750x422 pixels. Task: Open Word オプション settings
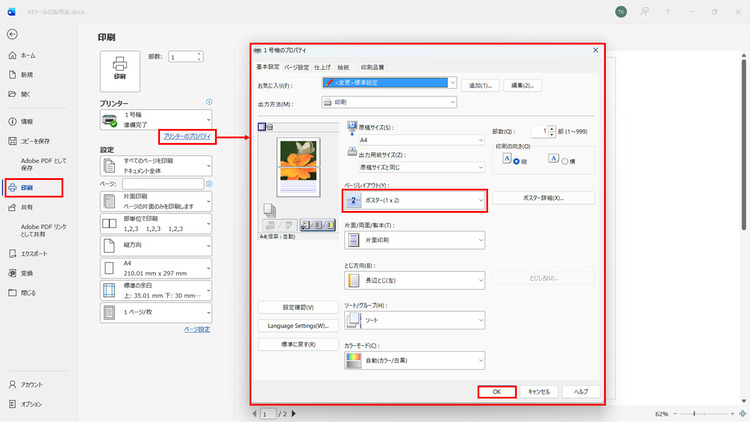point(25,404)
